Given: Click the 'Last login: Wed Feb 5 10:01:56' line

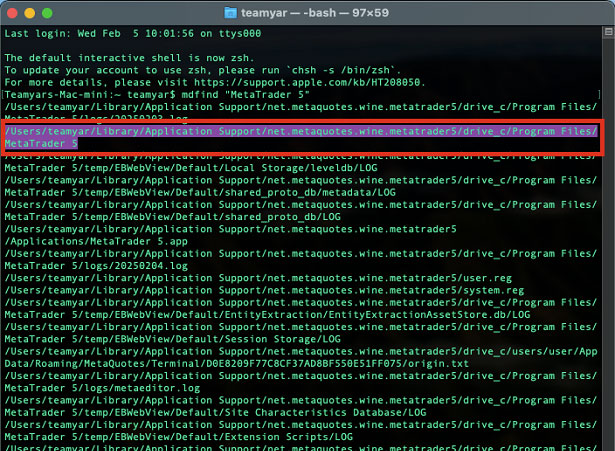Looking at the screenshot, I should 133,34.
